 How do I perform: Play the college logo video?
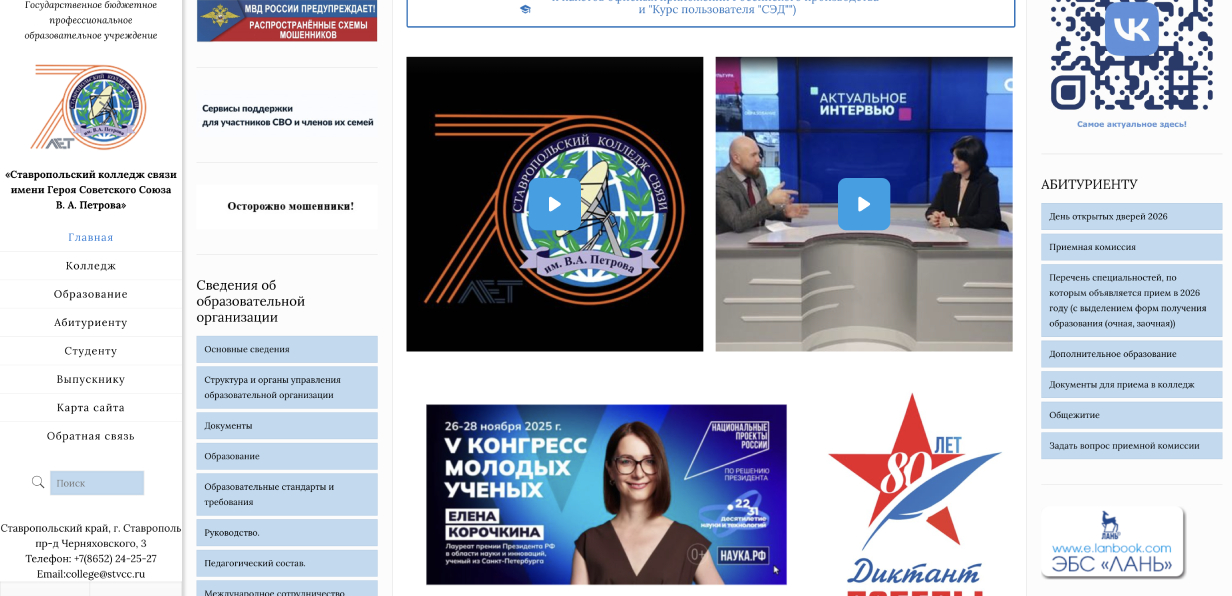click(x=554, y=204)
